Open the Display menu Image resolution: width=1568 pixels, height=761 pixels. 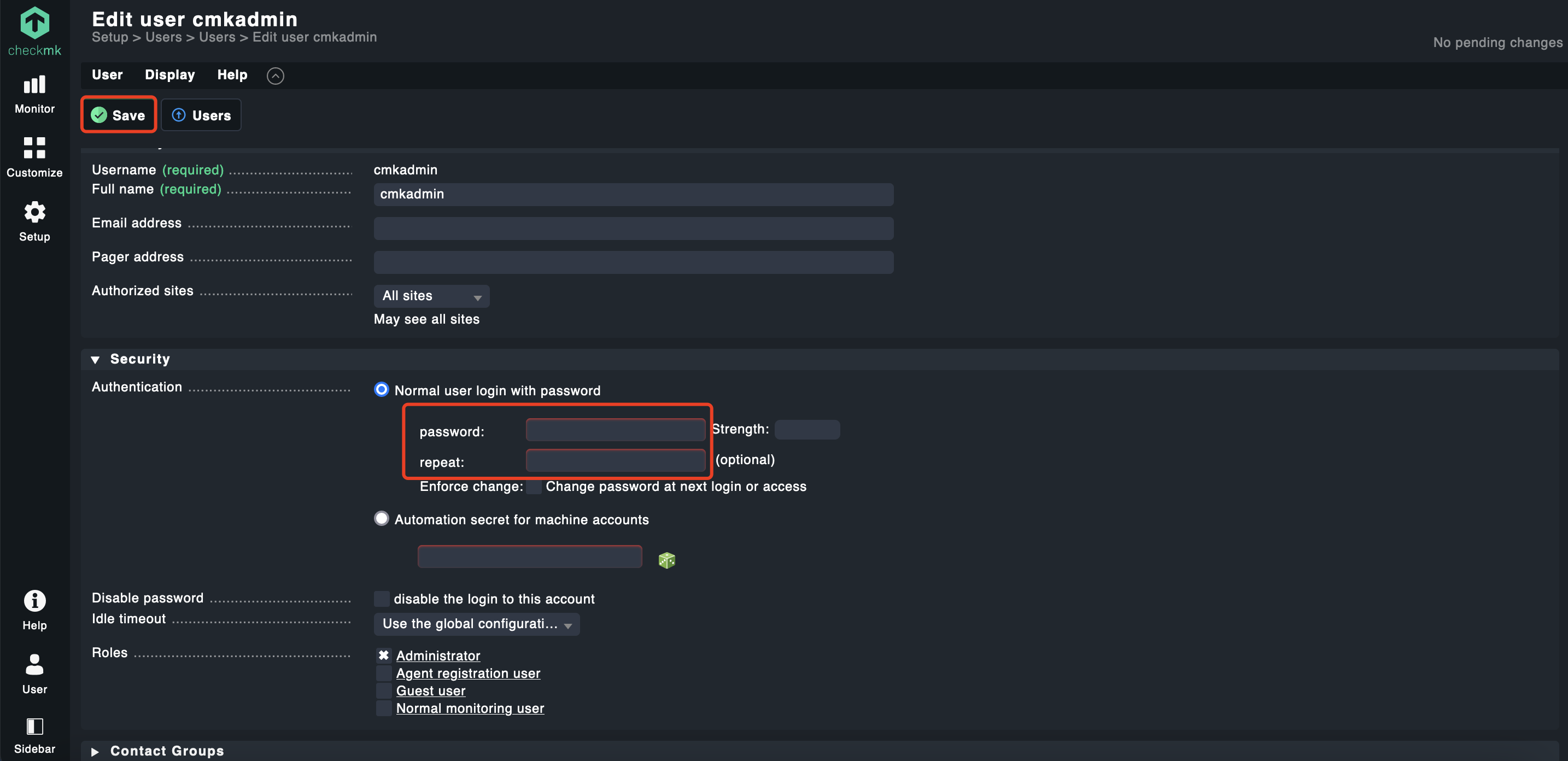pyautogui.click(x=169, y=75)
